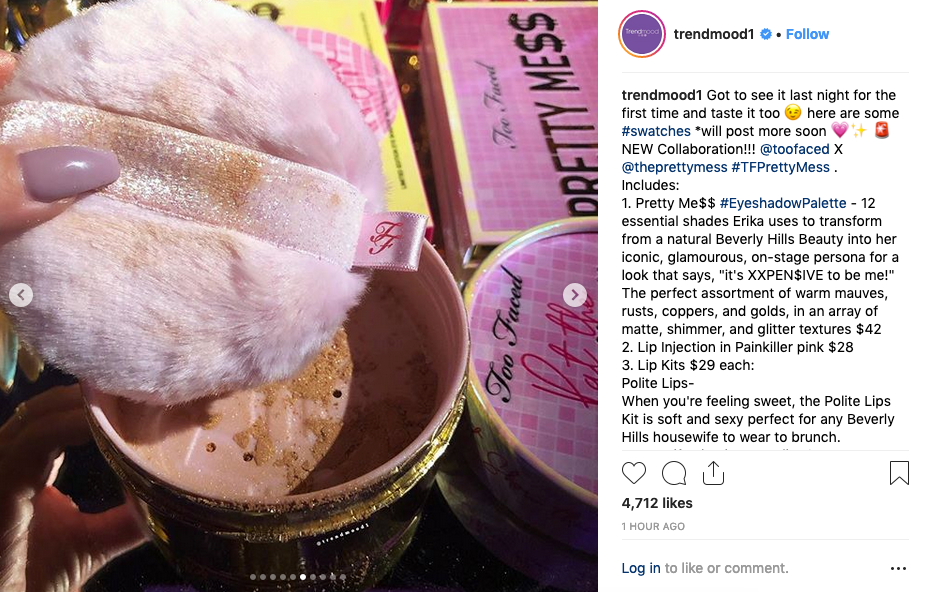This screenshot has height=592, width=931.
Task: Open trendmood1 profile picture
Action: 642,34
